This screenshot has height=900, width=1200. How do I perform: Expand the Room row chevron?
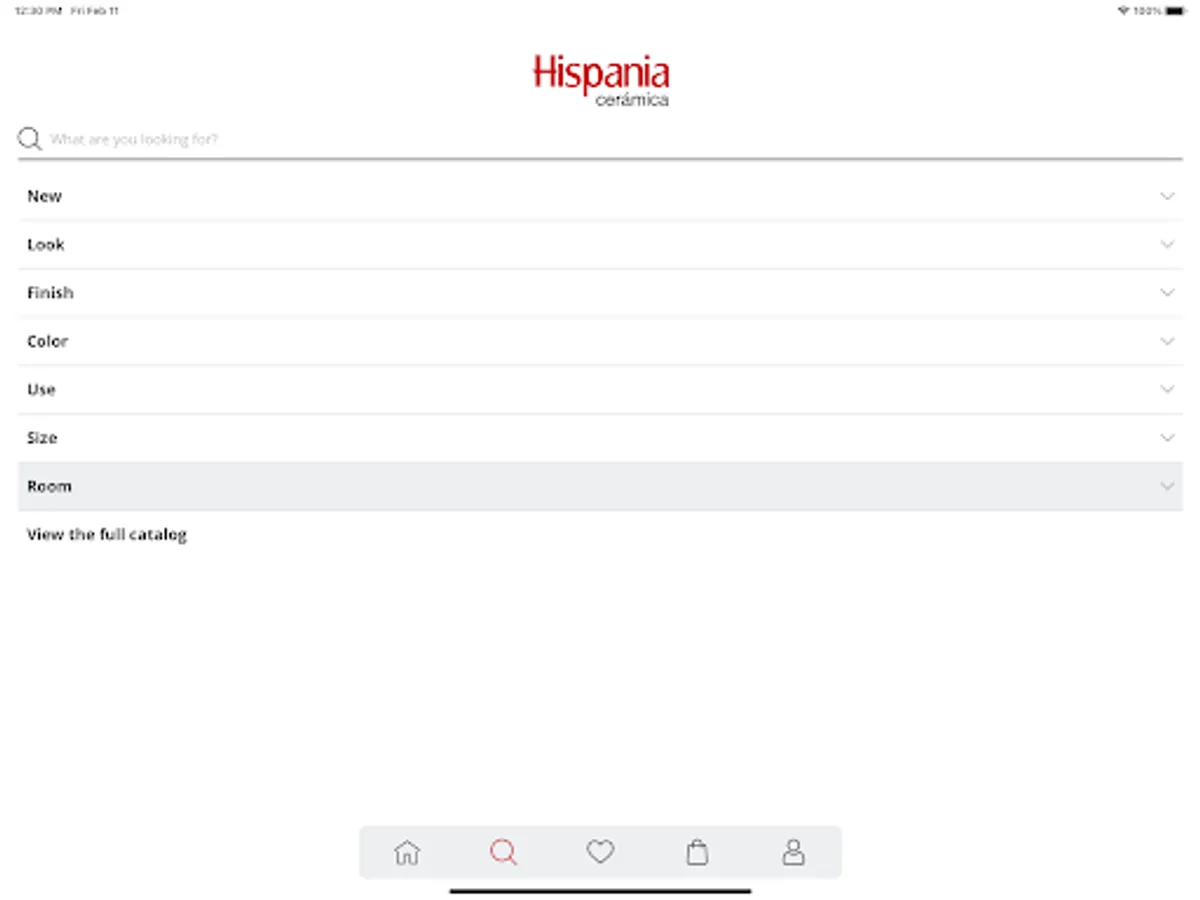coord(1167,486)
